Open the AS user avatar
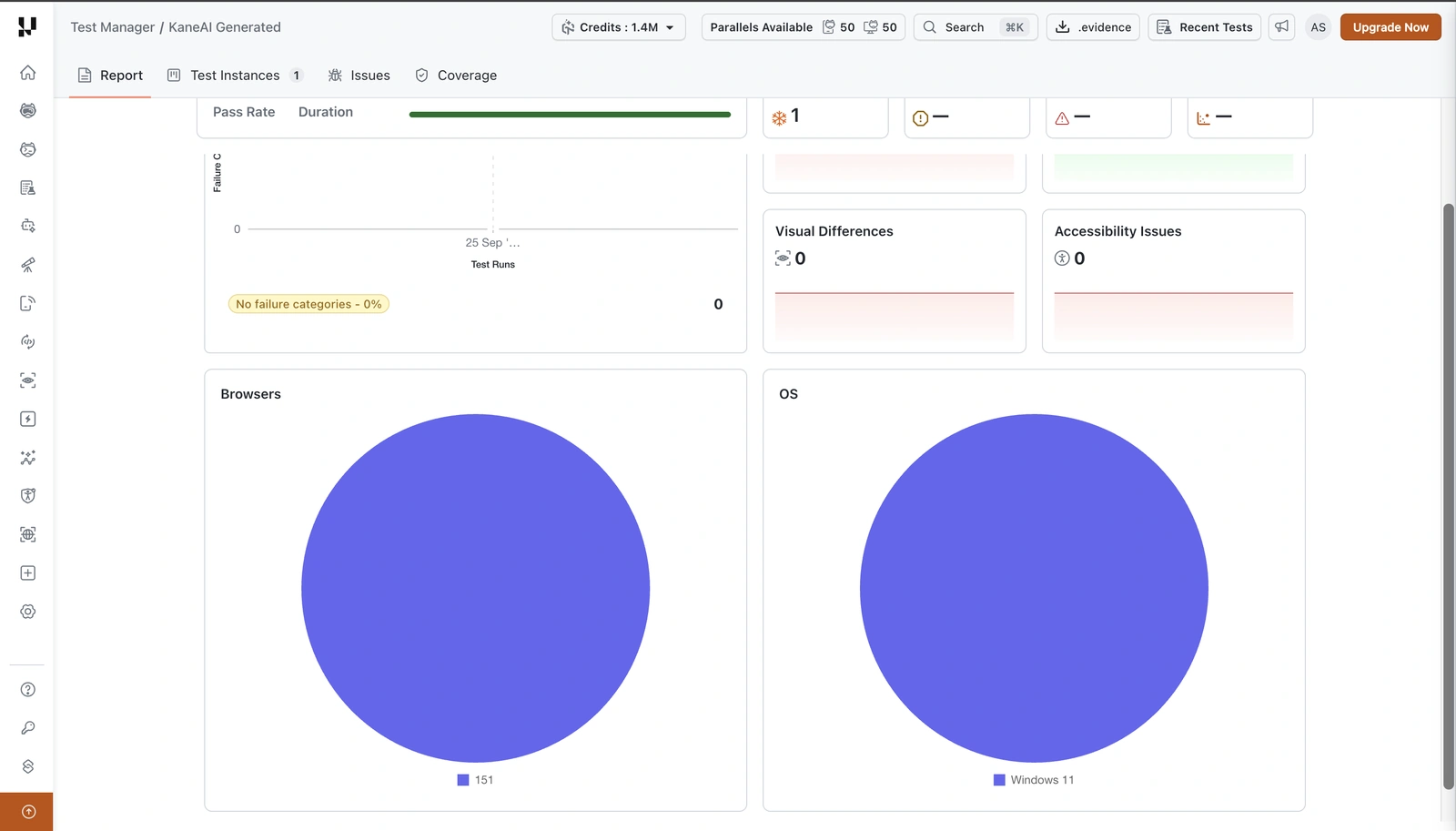The width and height of the screenshot is (1456, 831). point(1318,27)
